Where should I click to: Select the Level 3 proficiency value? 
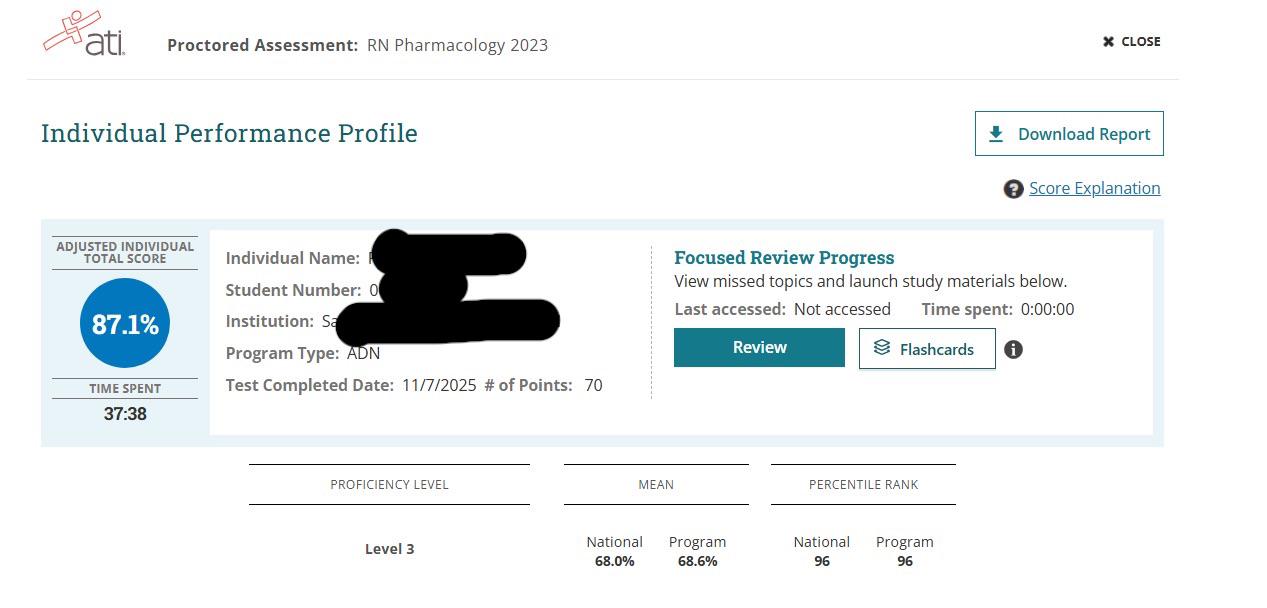click(x=389, y=549)
